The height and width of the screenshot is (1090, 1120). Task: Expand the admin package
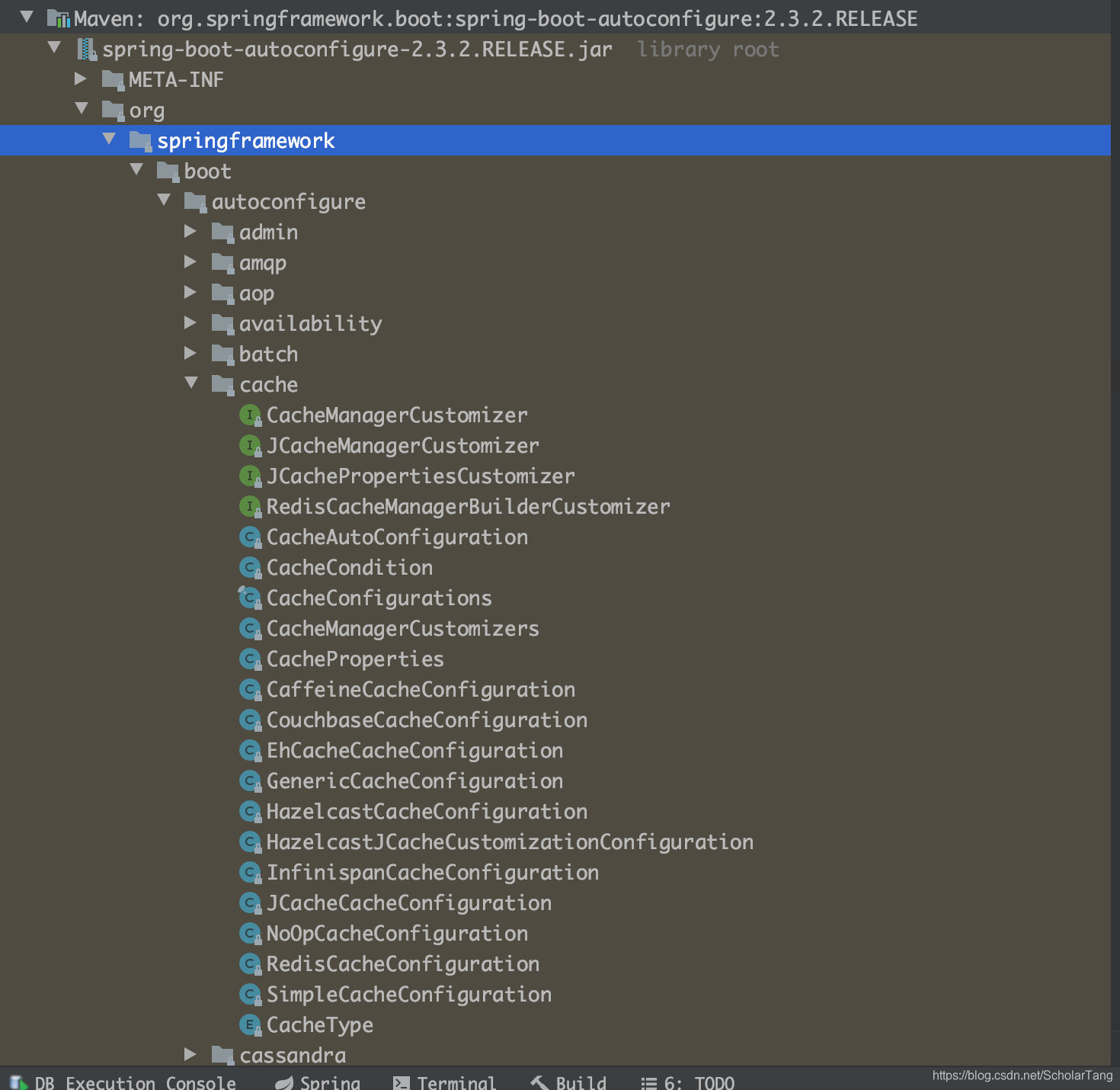pyautogui.click(x=190, y=231)
